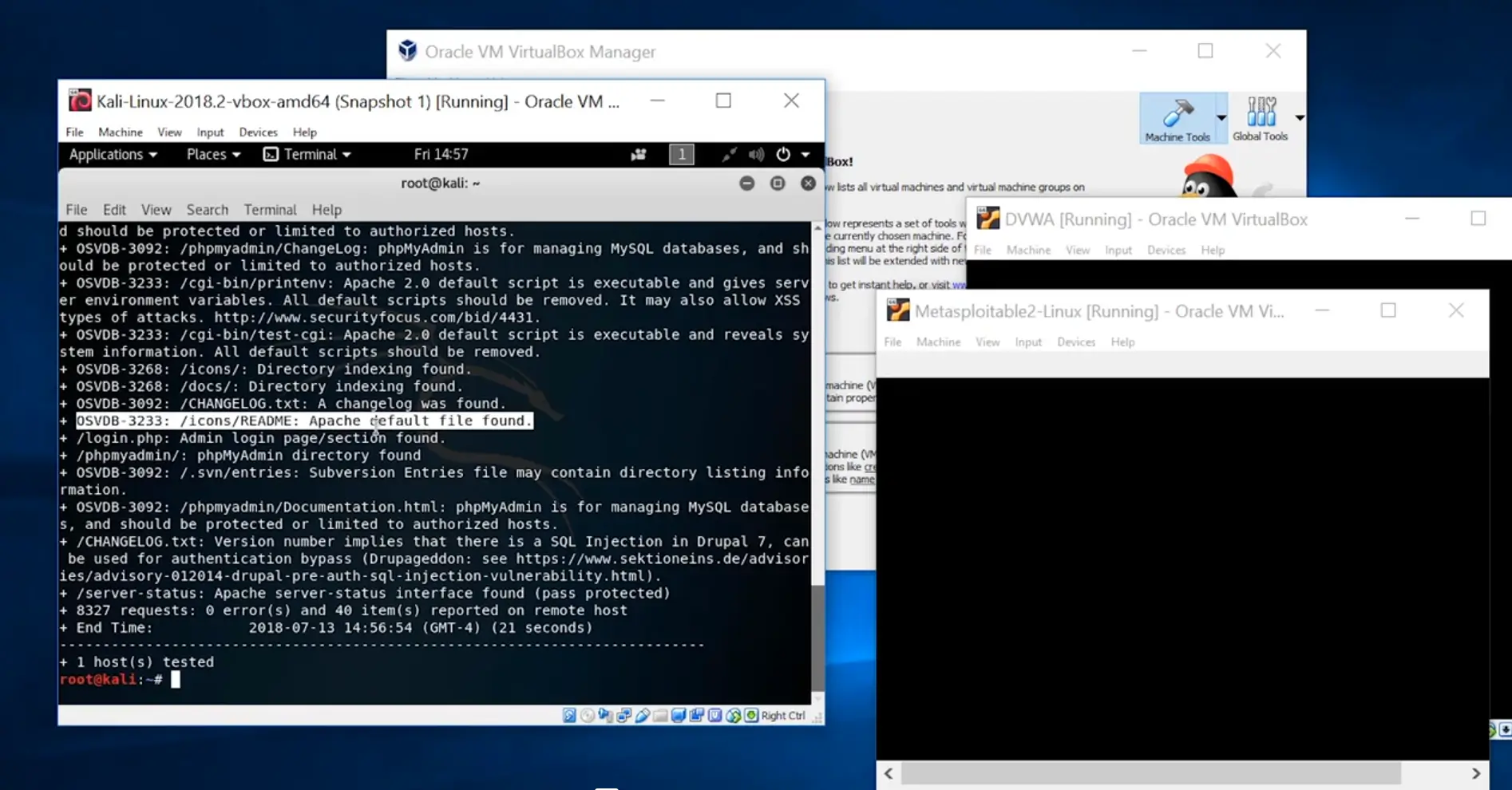
Task: Open the Applications menu in Kali
Action: coord(113,155)
